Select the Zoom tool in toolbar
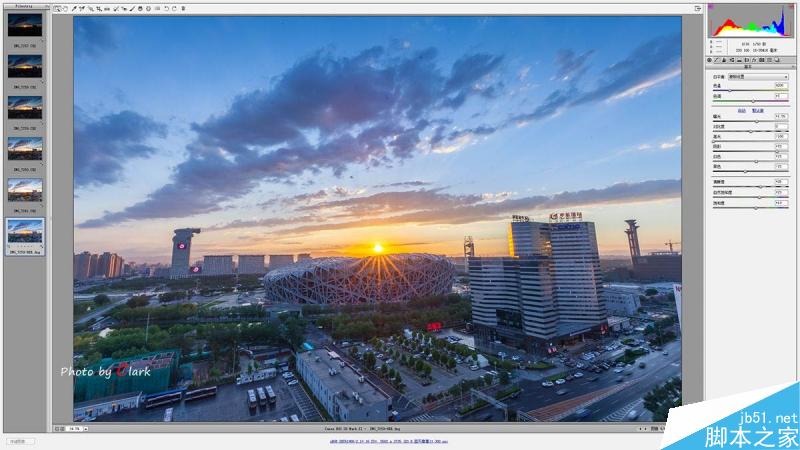The height and width of the screenshot is (450, 800). point(57,9)
